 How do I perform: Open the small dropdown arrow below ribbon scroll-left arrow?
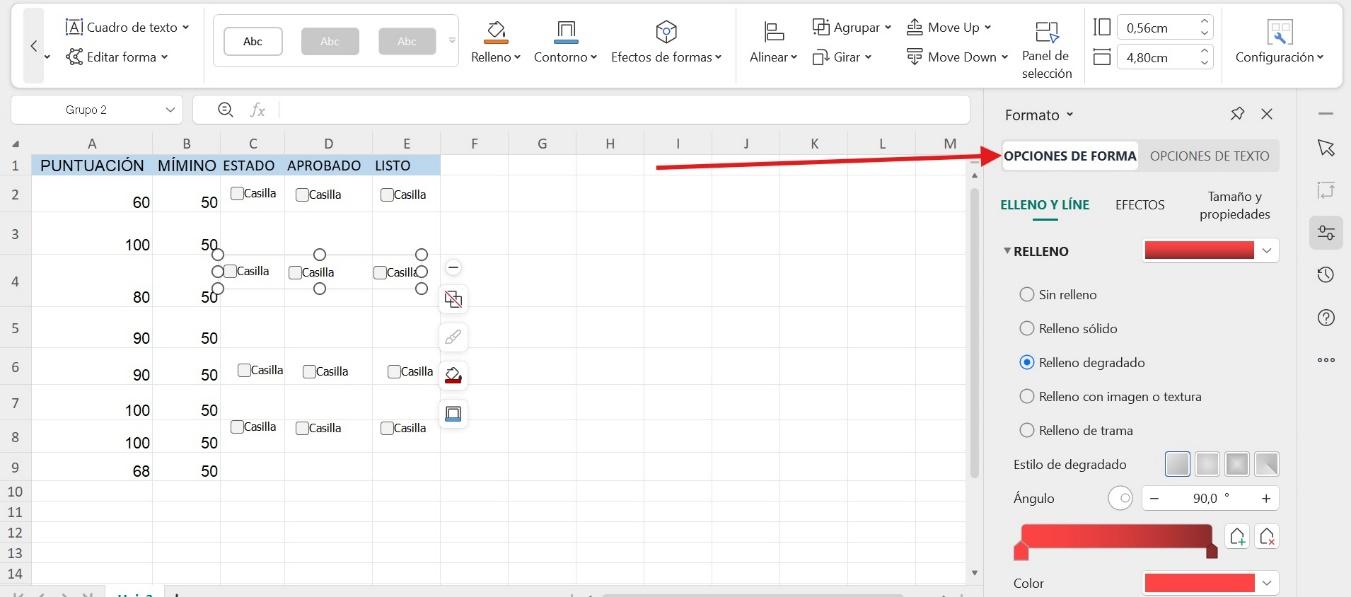click(x=47, y=57)
